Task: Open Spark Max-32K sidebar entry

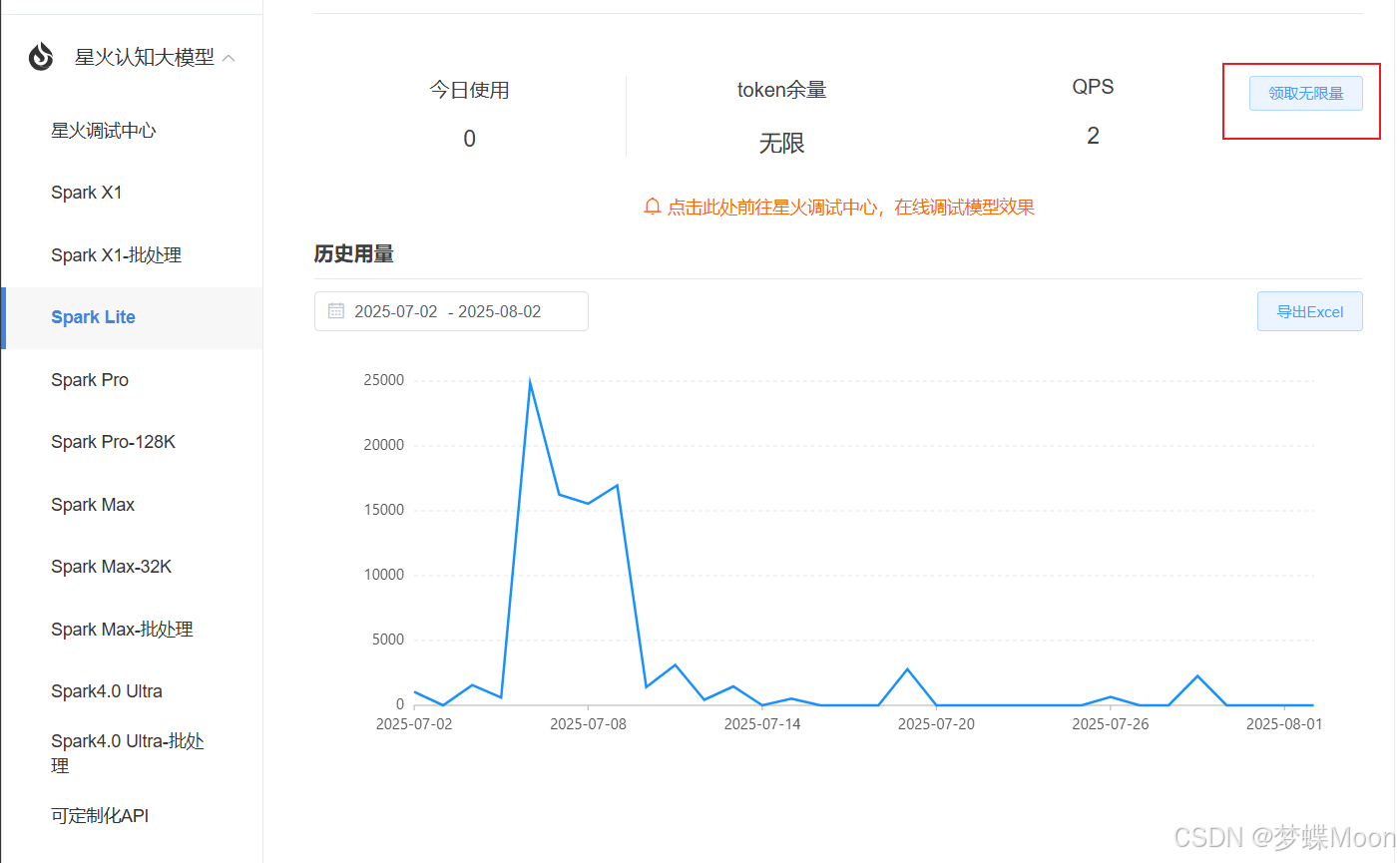Action: click(112, 567)
